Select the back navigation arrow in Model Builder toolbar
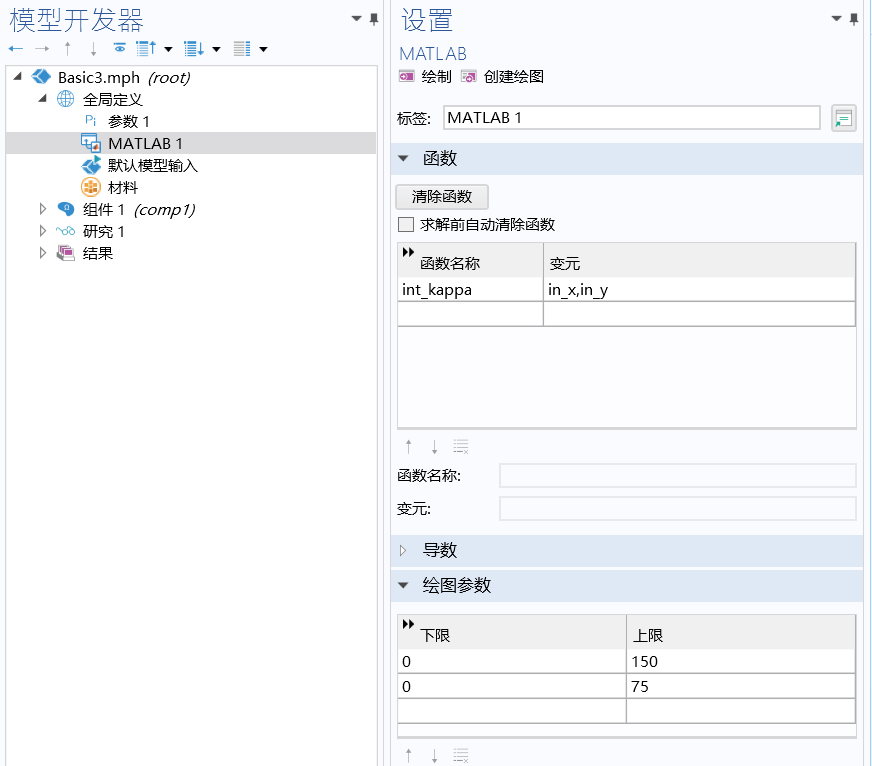Viewport: 872px width, 766px height. coord(14,47)
